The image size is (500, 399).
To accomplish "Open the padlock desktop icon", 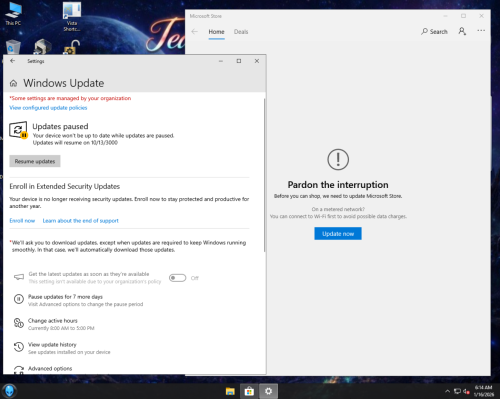I will pyautogui.click(x=72, y=47).
